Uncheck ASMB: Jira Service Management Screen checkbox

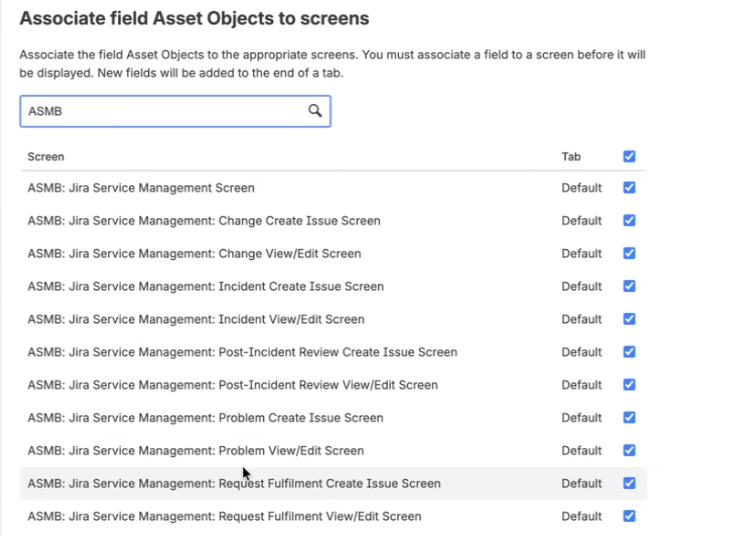point(629,187)
